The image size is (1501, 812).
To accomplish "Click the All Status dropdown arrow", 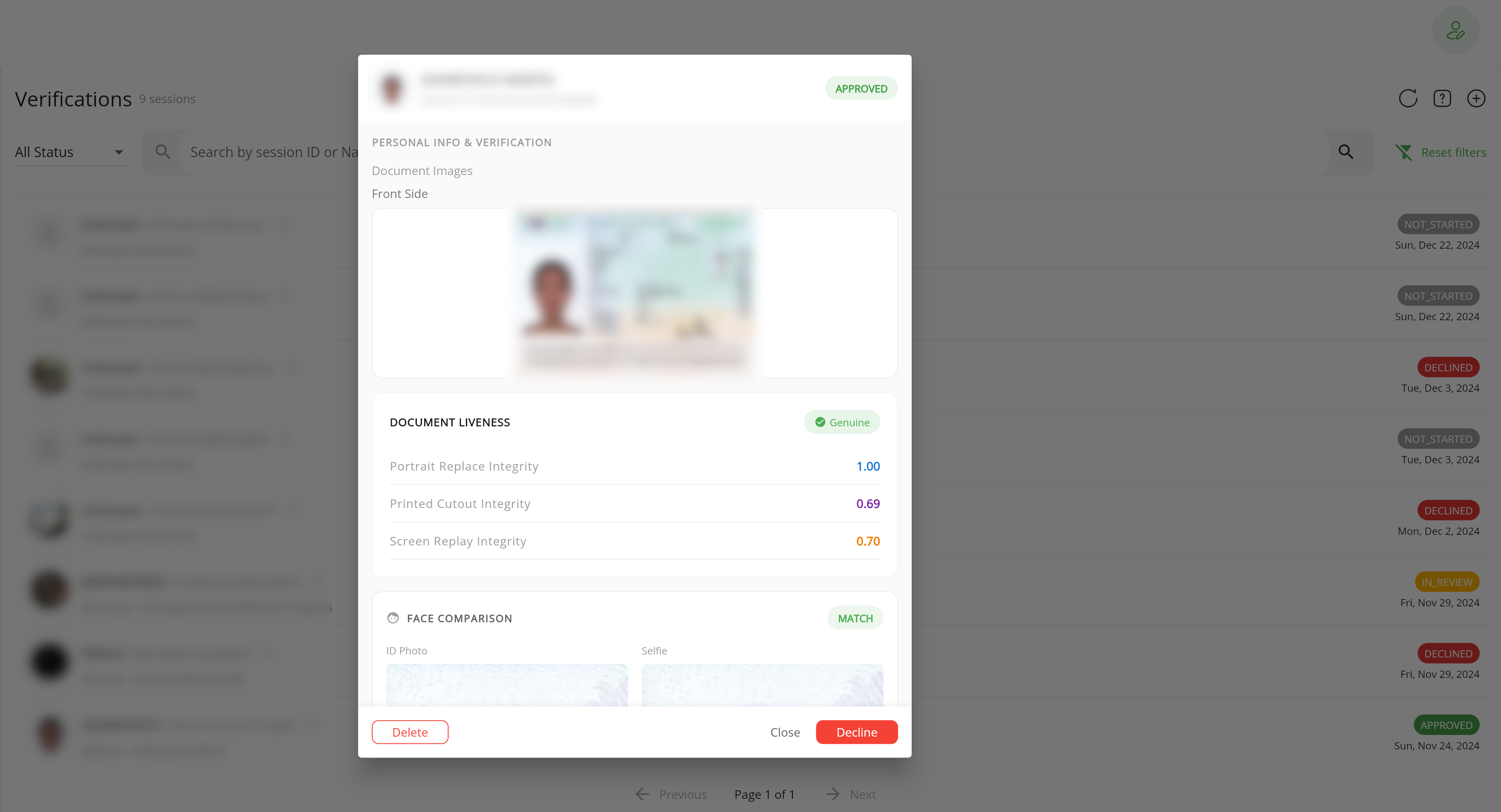I will point(119,152).
